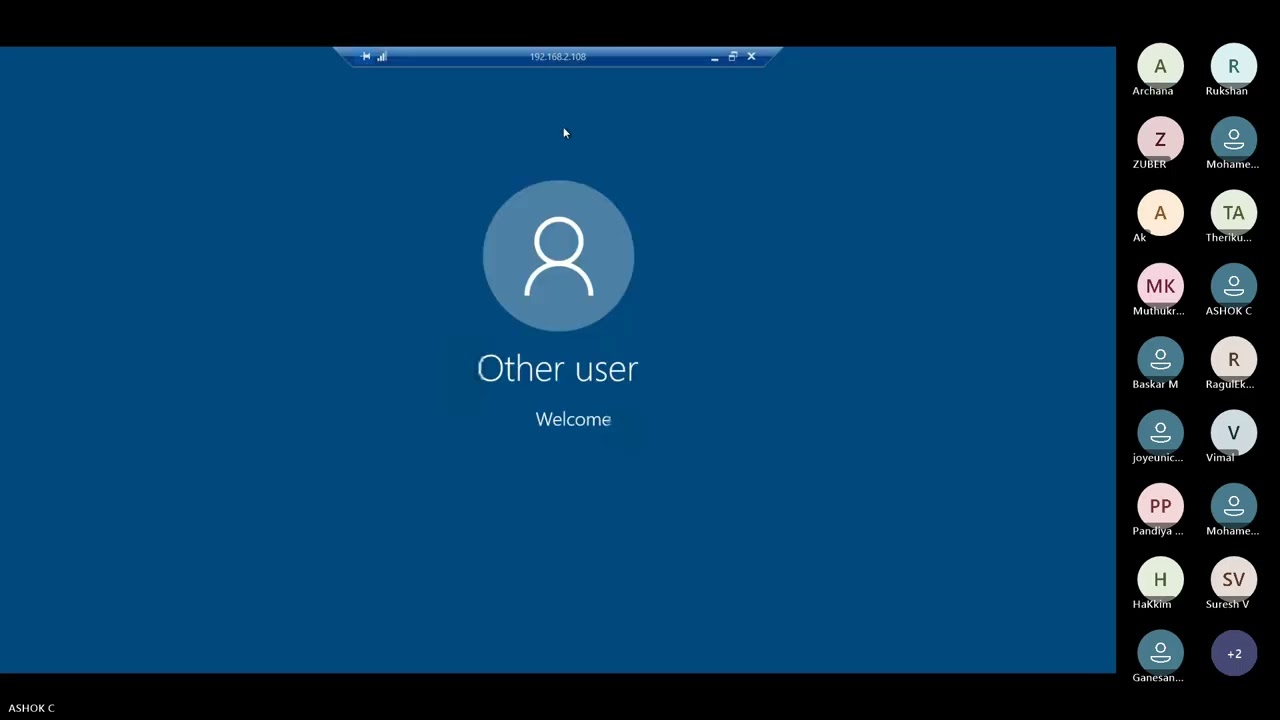
Task: Open connection signal quality icon
Action: 382,57
